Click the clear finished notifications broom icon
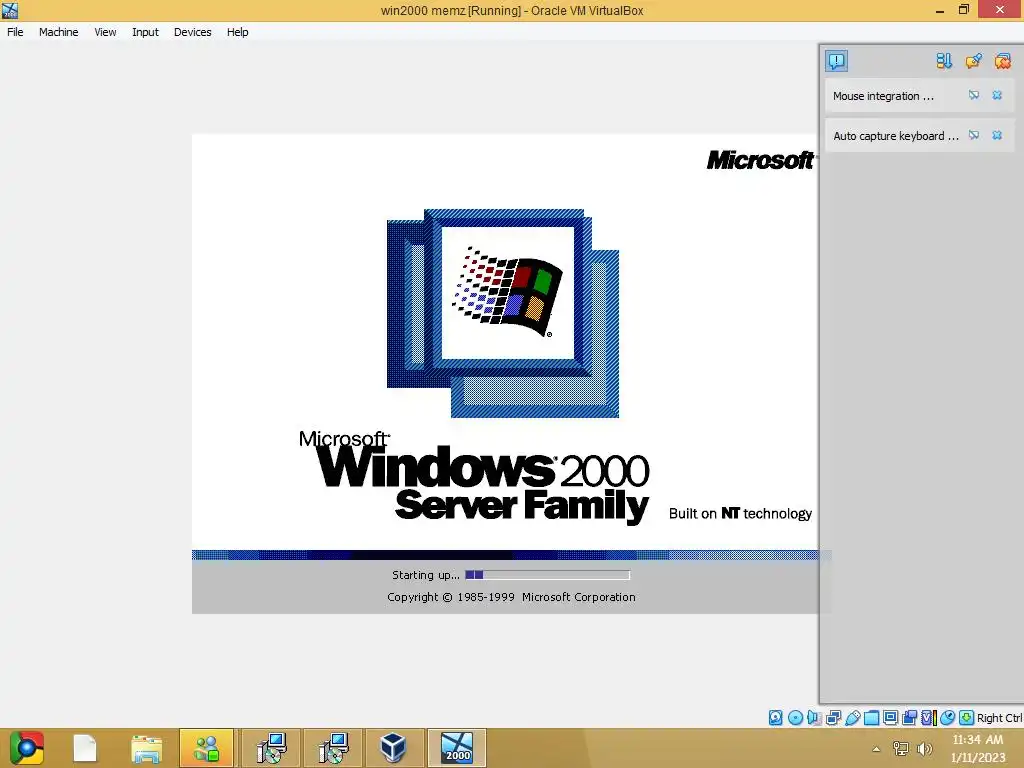This screenshot has width=1024, height=768. tap(973, 61)
